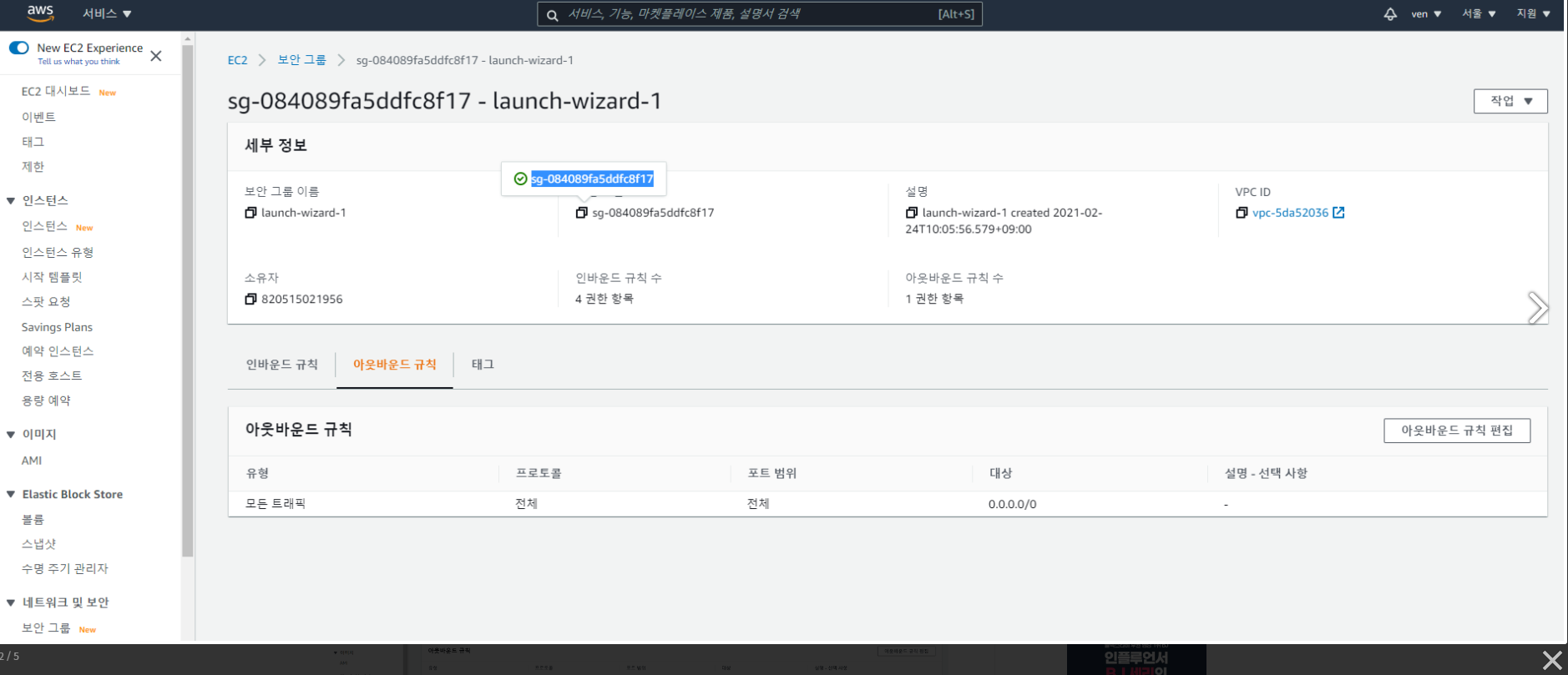The width and height of the screenshot is (1568, 675).
Task: Copy the owner ID 820515021956
Action: pyautogui.click(x=250, y=299)
